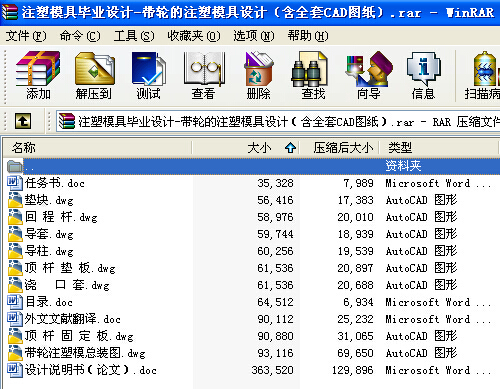Select file name 任务书.doc
The height and width of the screenshot is (389, 500).
click(55, 183)
